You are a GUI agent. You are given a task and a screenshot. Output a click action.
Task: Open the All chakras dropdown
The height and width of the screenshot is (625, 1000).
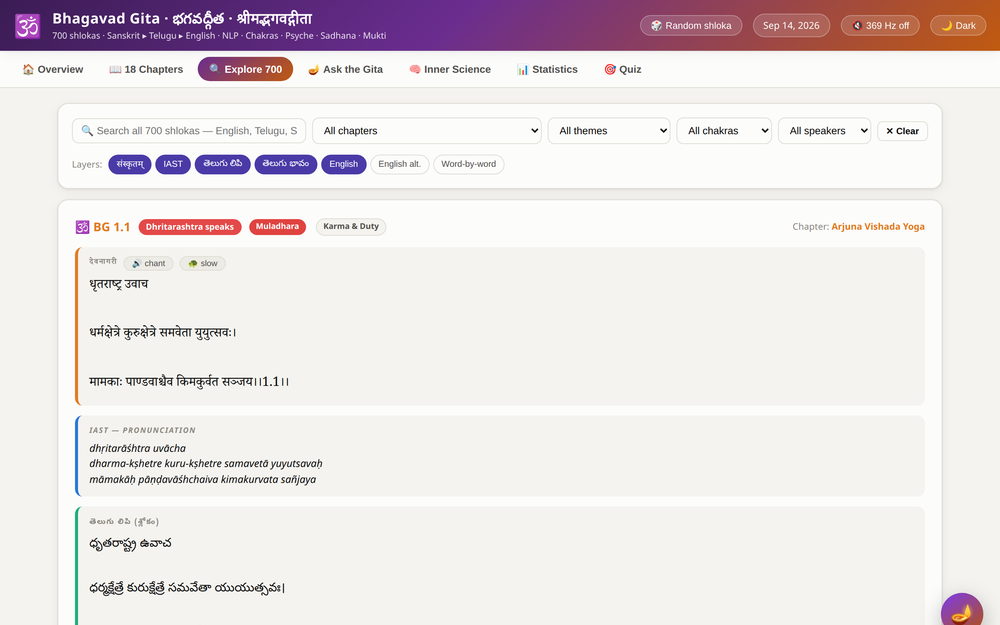coord(724,131)
